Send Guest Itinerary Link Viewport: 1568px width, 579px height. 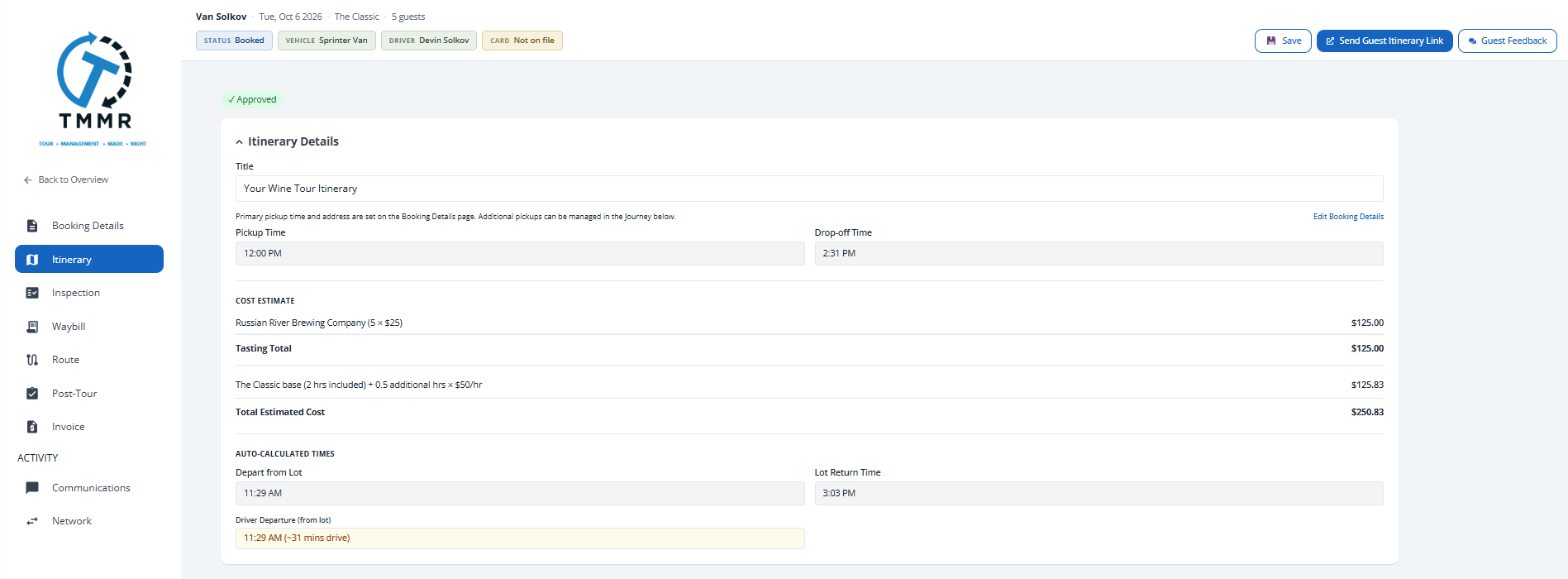1385,41
